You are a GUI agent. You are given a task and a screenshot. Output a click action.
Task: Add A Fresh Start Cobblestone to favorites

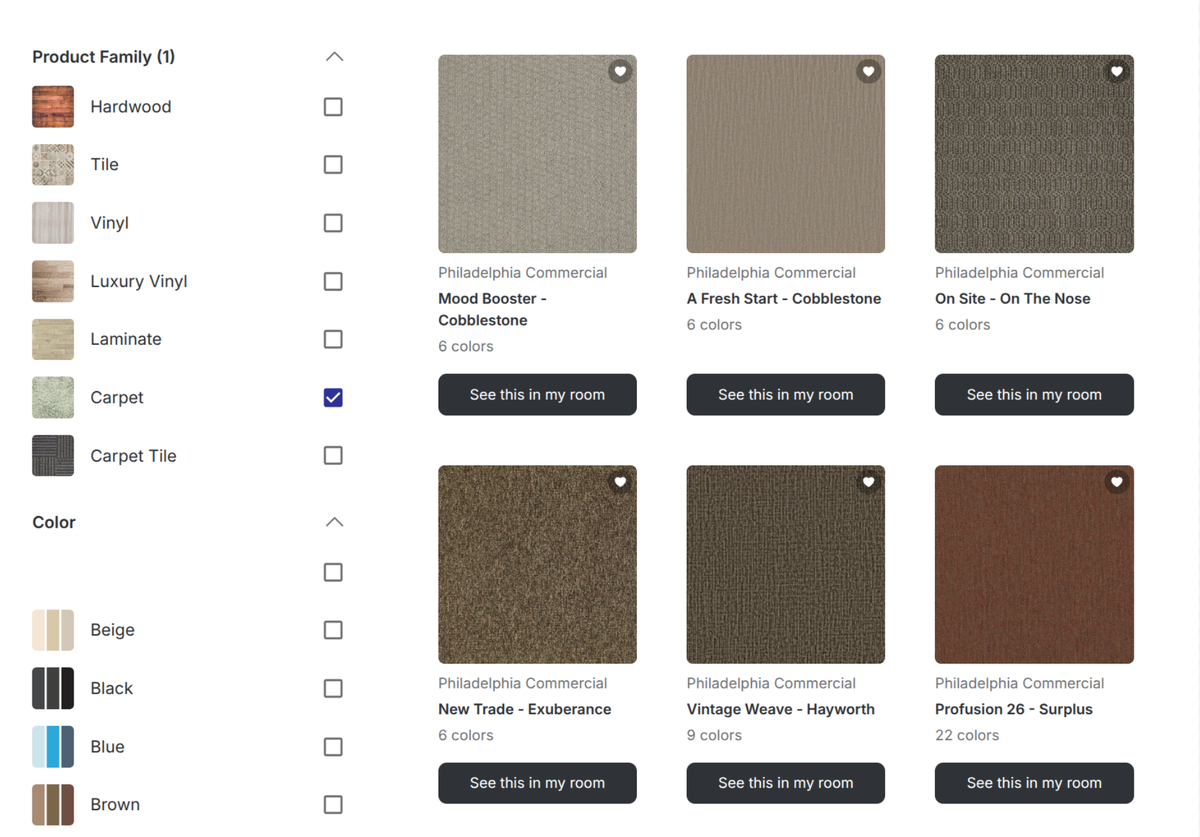tap(868, 71)
